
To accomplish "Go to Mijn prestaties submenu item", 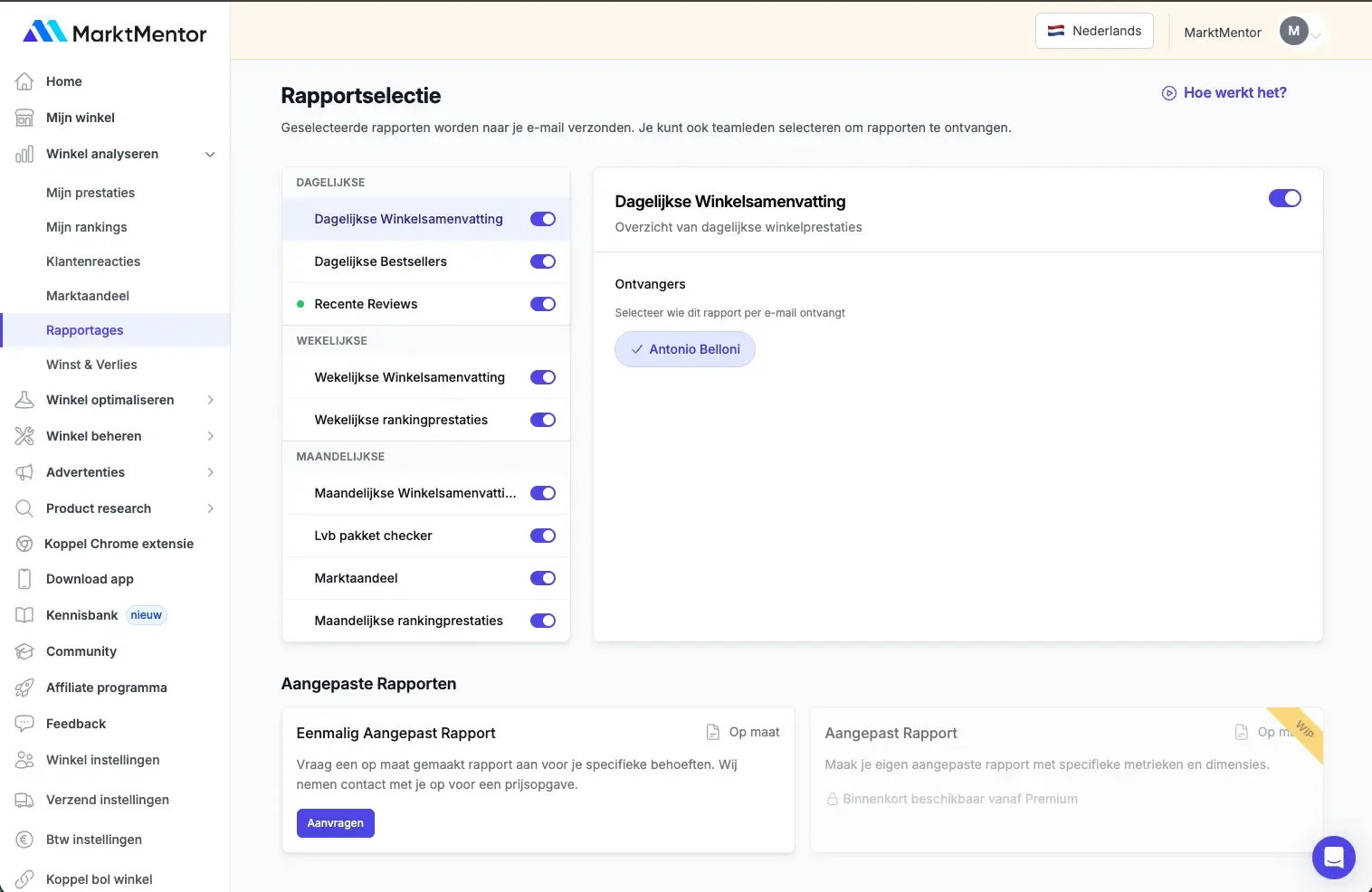I will pos(91,193).
